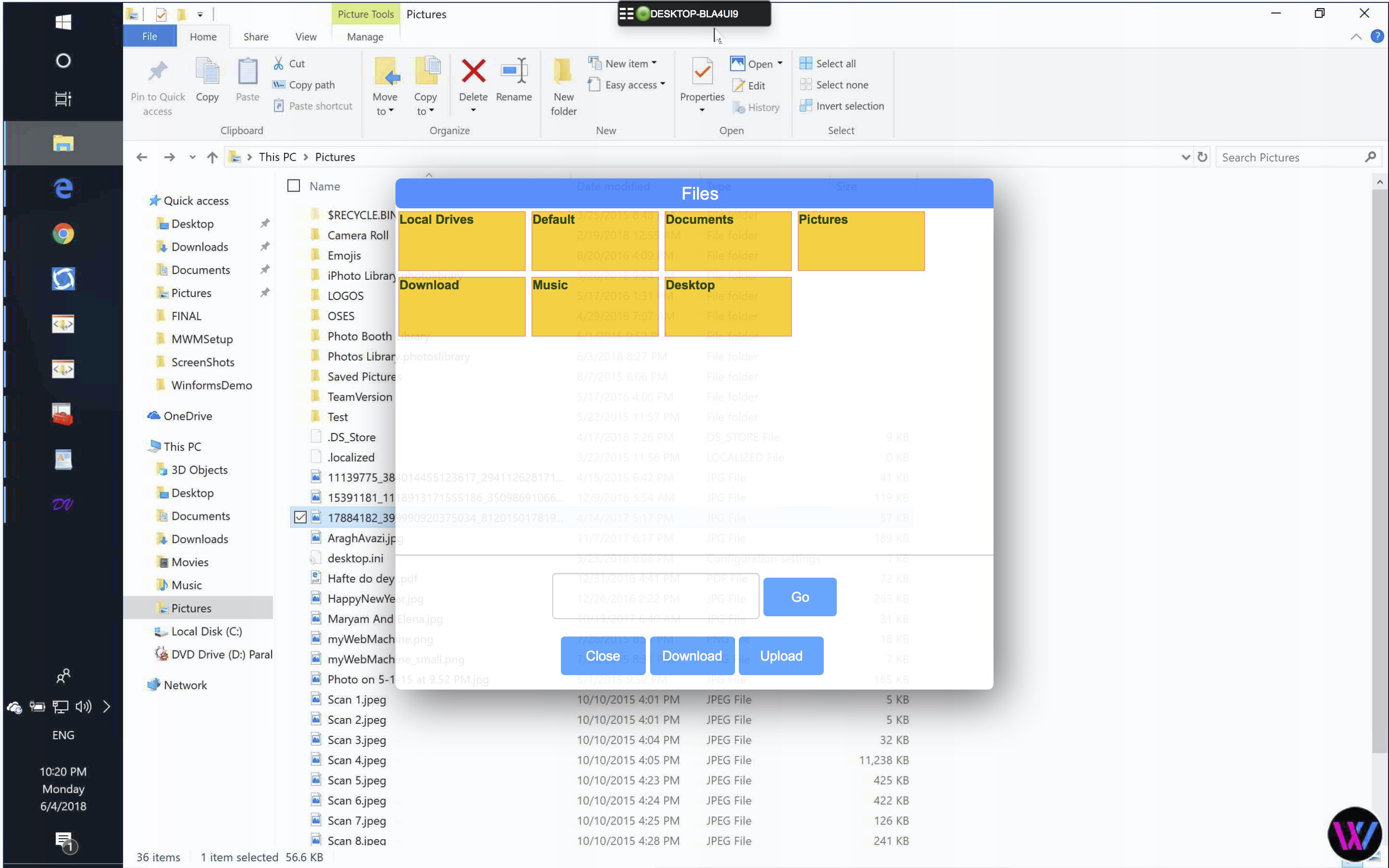Image resolution: width=1389 pixels, height=868 pixels.
Task: Launch Microsoft Edge from taskbar
Action: coord(63,188)
